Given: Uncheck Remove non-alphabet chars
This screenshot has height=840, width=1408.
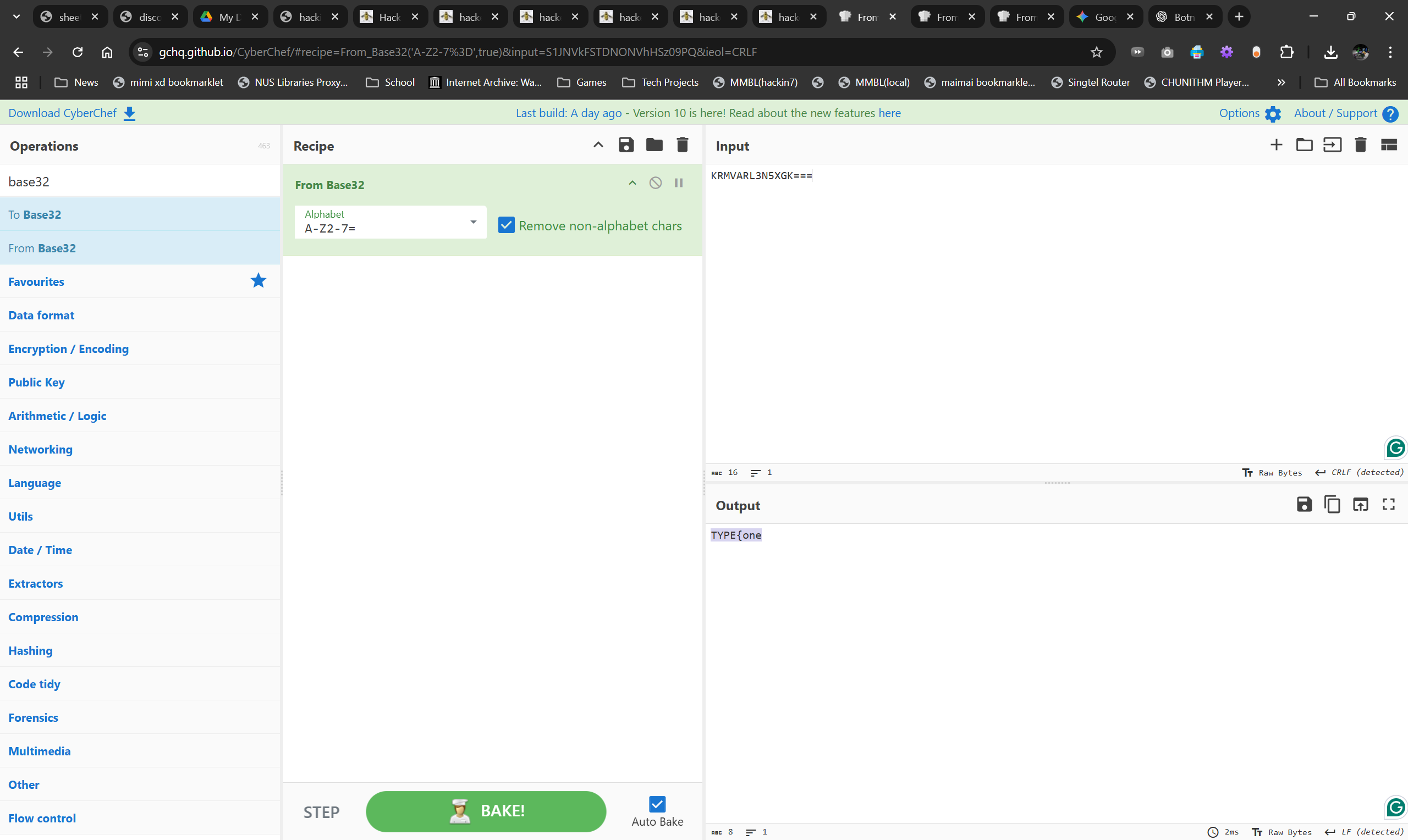Looking at the screenshot, I should coord(506,225).
